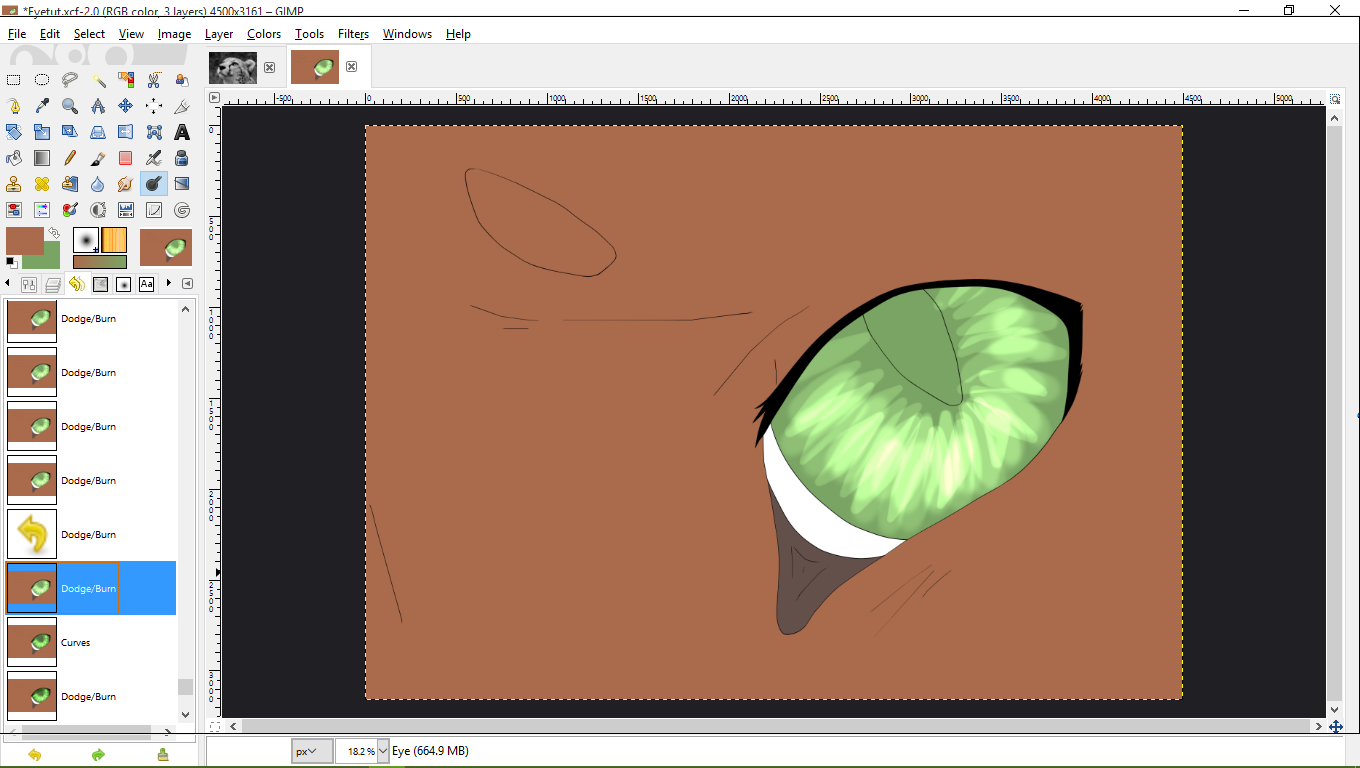Select the Ellipse Select tool
This screenshot has width=1360, height=768.
click(x=42, y=80)
